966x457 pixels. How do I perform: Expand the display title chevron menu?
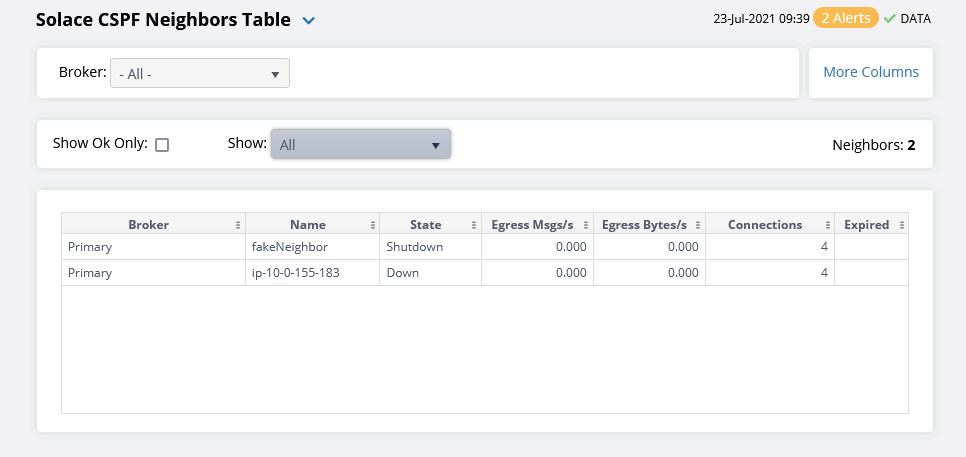pyautogui.click(x=309, y=20)
